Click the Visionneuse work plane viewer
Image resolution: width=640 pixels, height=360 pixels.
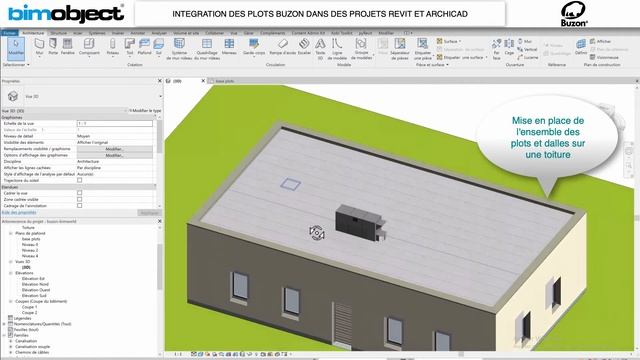coord(604,58)
